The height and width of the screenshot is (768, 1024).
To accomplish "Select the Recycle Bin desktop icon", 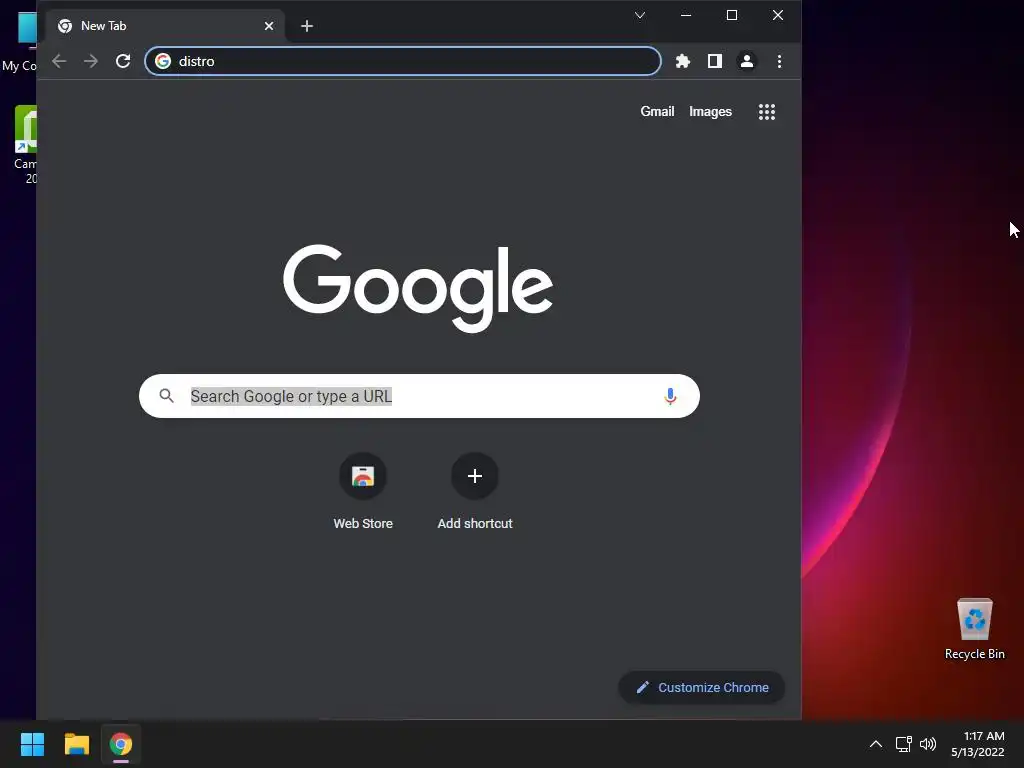I will (974, 629).
